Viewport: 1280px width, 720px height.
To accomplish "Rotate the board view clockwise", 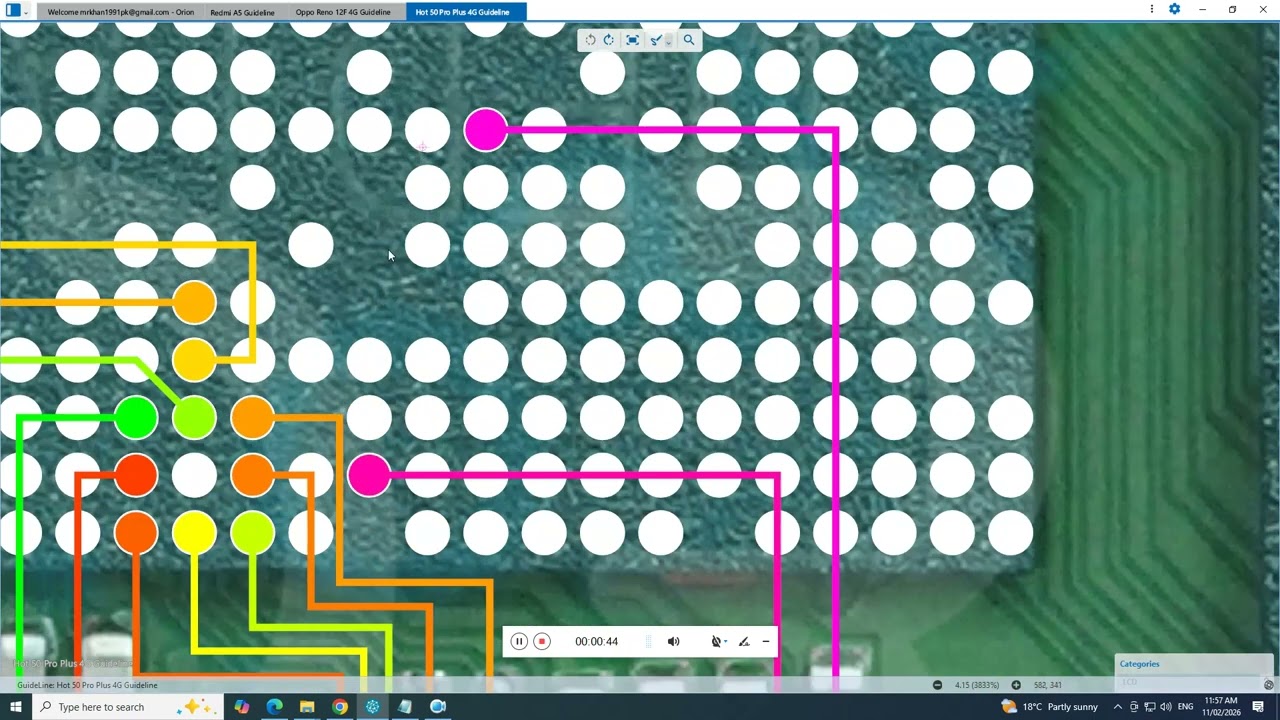I will pyautogui.click(x=608, y=40).
